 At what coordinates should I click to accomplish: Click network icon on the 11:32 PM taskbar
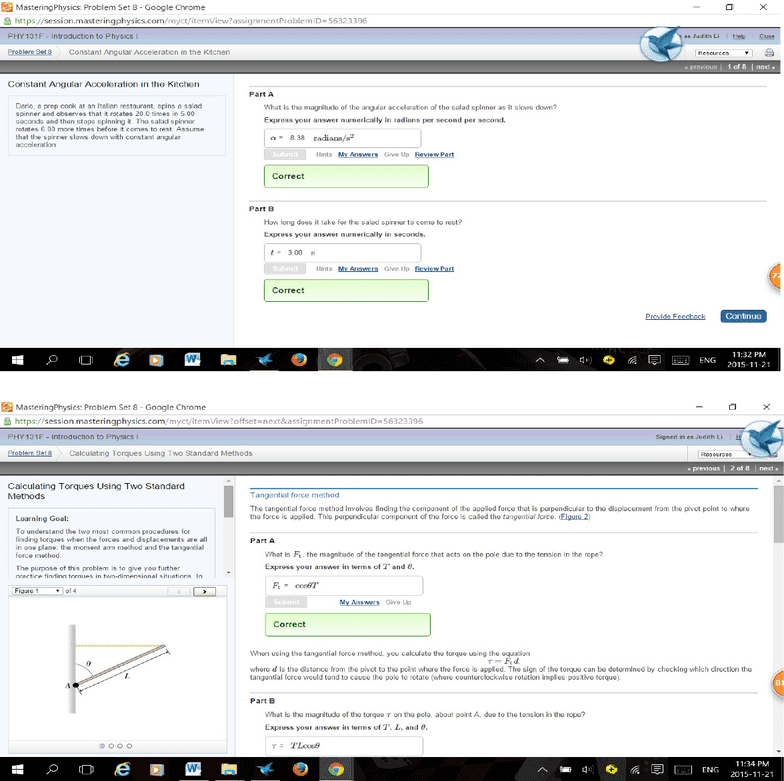point(632,360)
